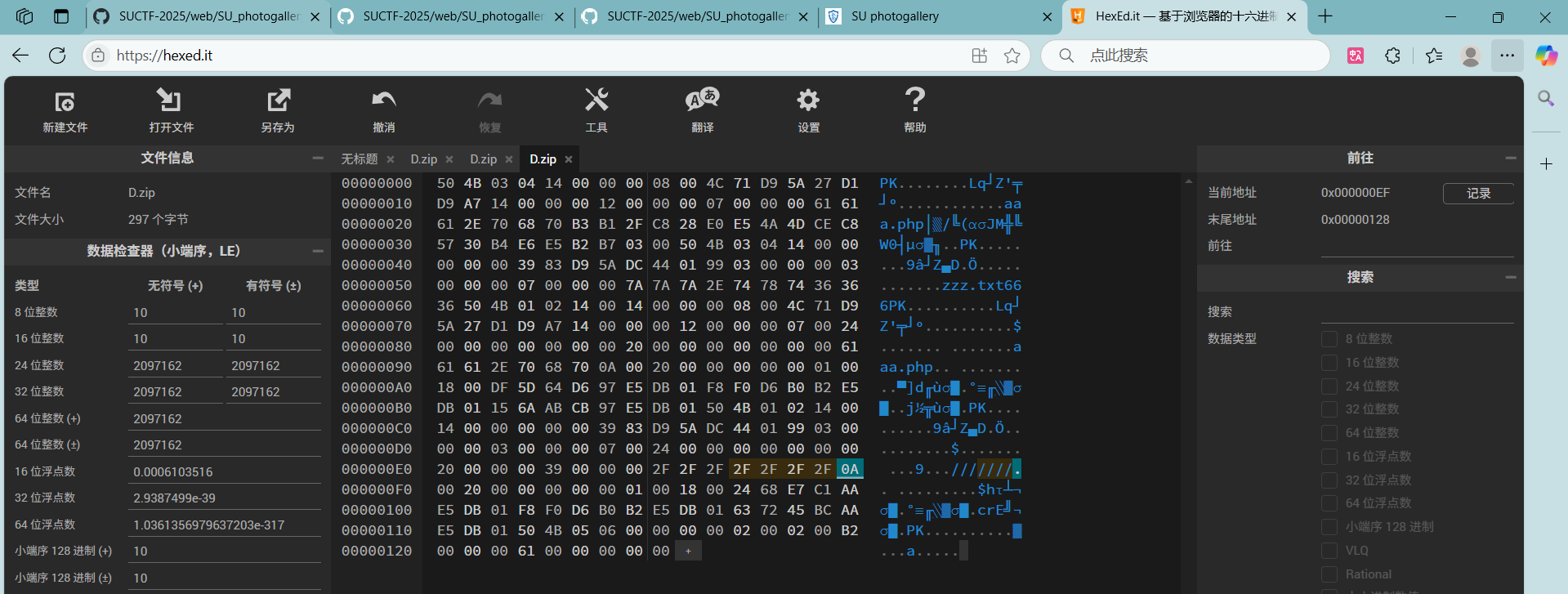This screenshot has width=1568, height=594.
Task: Open new browser tab with plus
Action: [x=1325, y=16]
